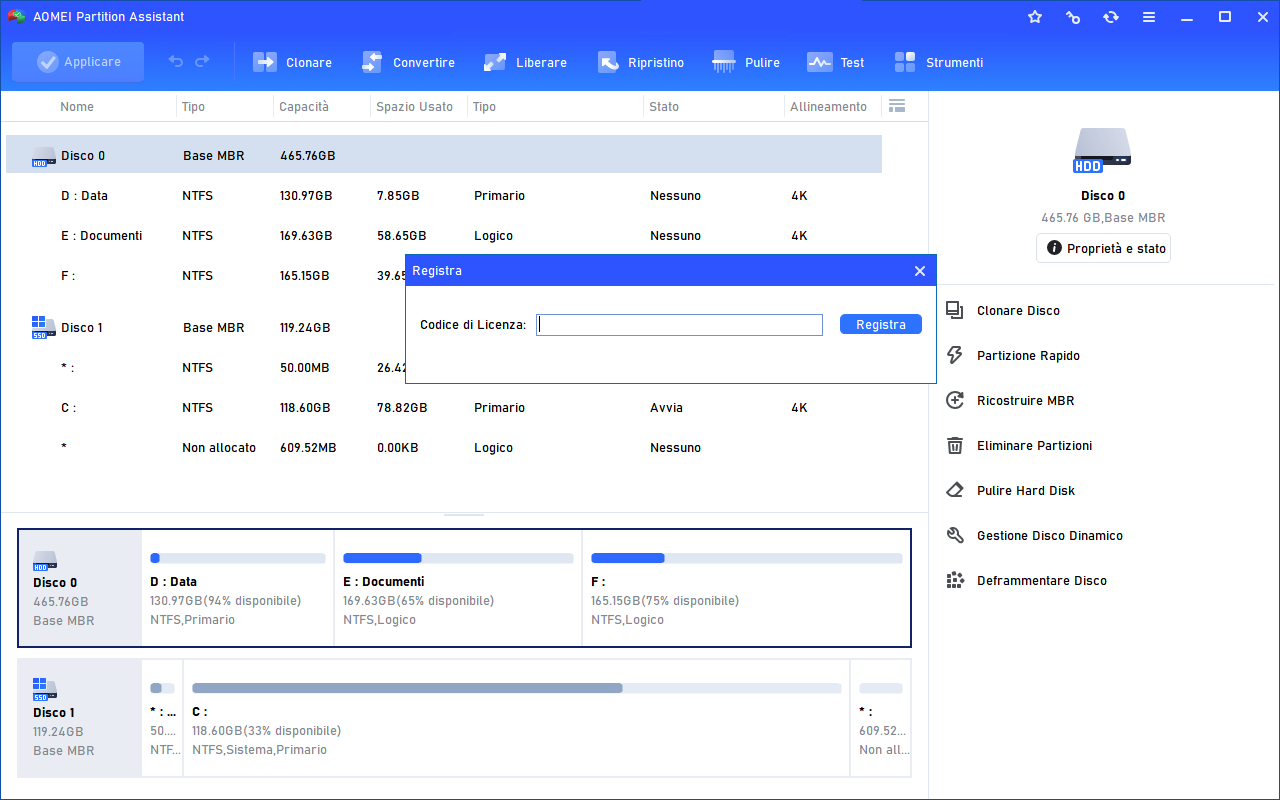Select the Disco 0 block in disk map

80,588
